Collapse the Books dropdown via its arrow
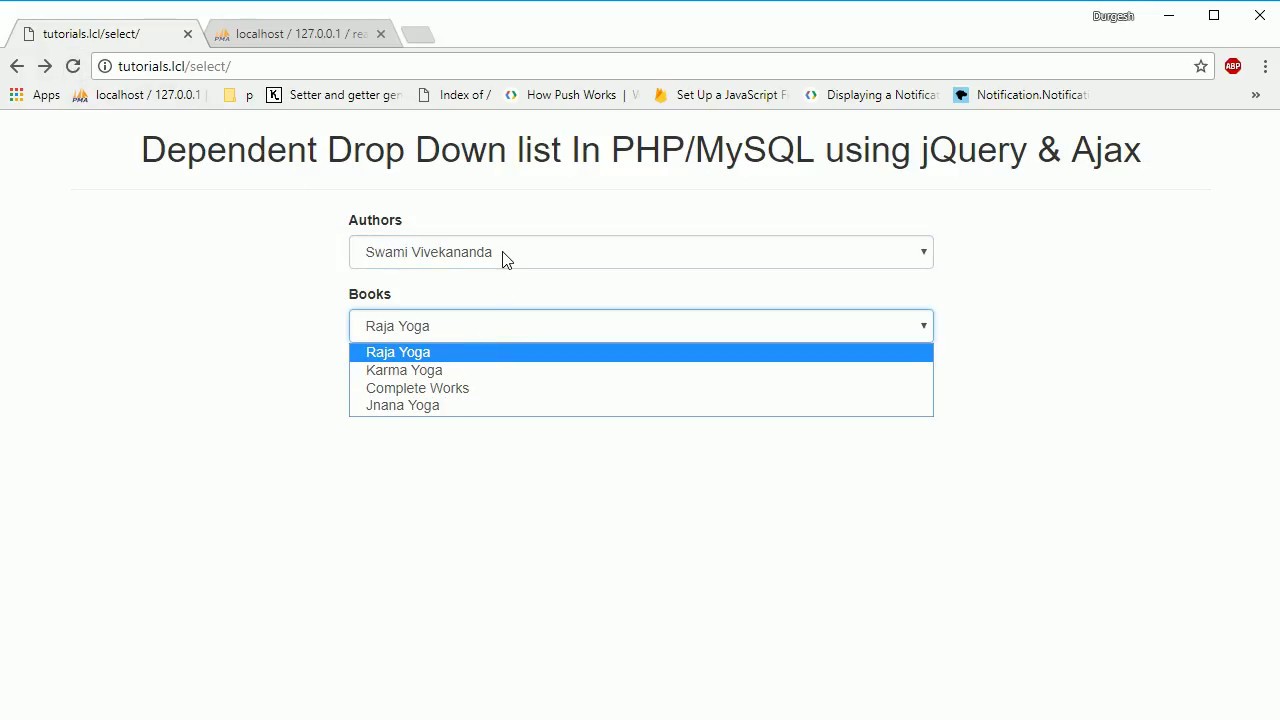The width and height of the screenshot is (1280, 720). (x=923, y=326)
